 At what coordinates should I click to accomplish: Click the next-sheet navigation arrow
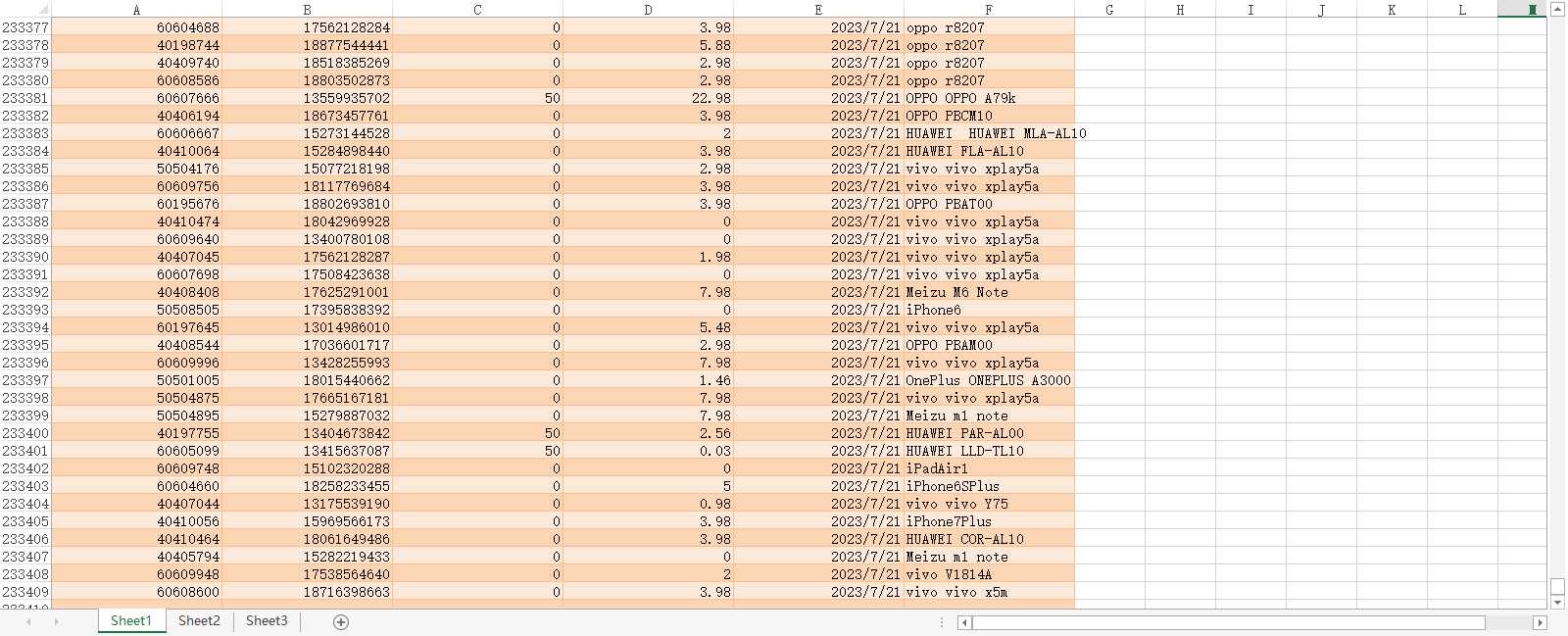pos(56,622)
